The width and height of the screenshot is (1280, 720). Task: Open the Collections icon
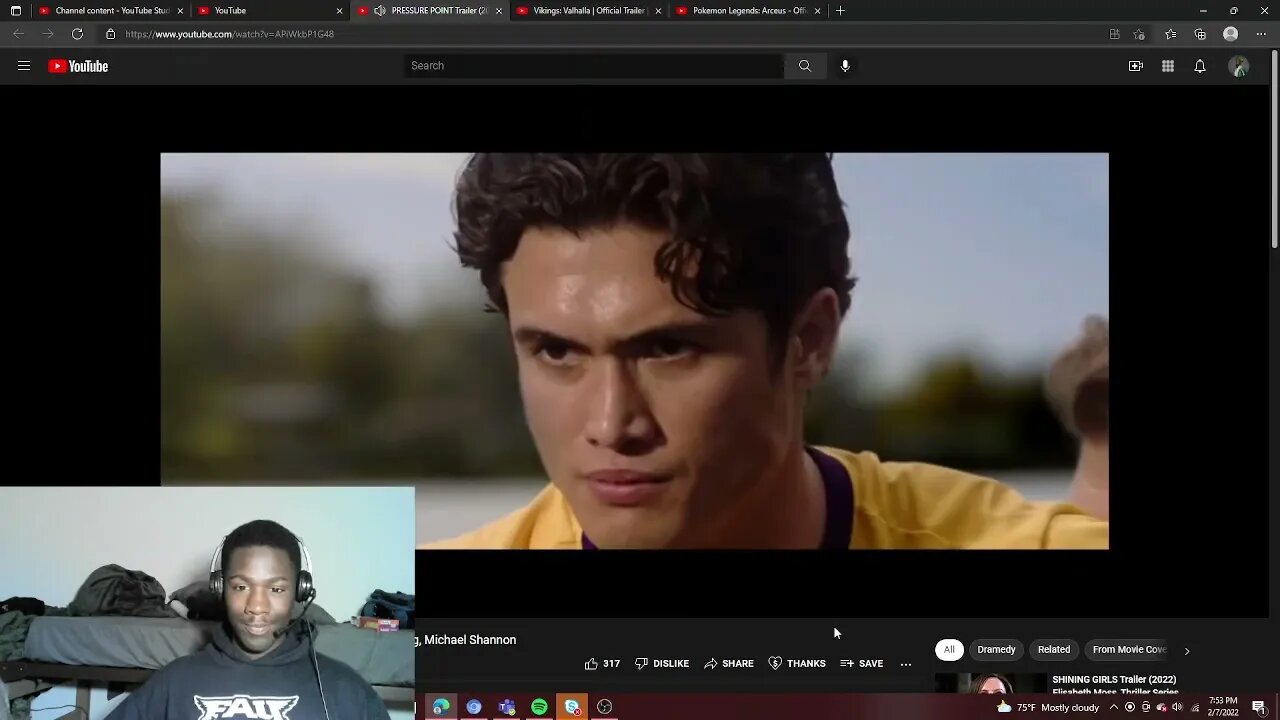coord(1200,34)
